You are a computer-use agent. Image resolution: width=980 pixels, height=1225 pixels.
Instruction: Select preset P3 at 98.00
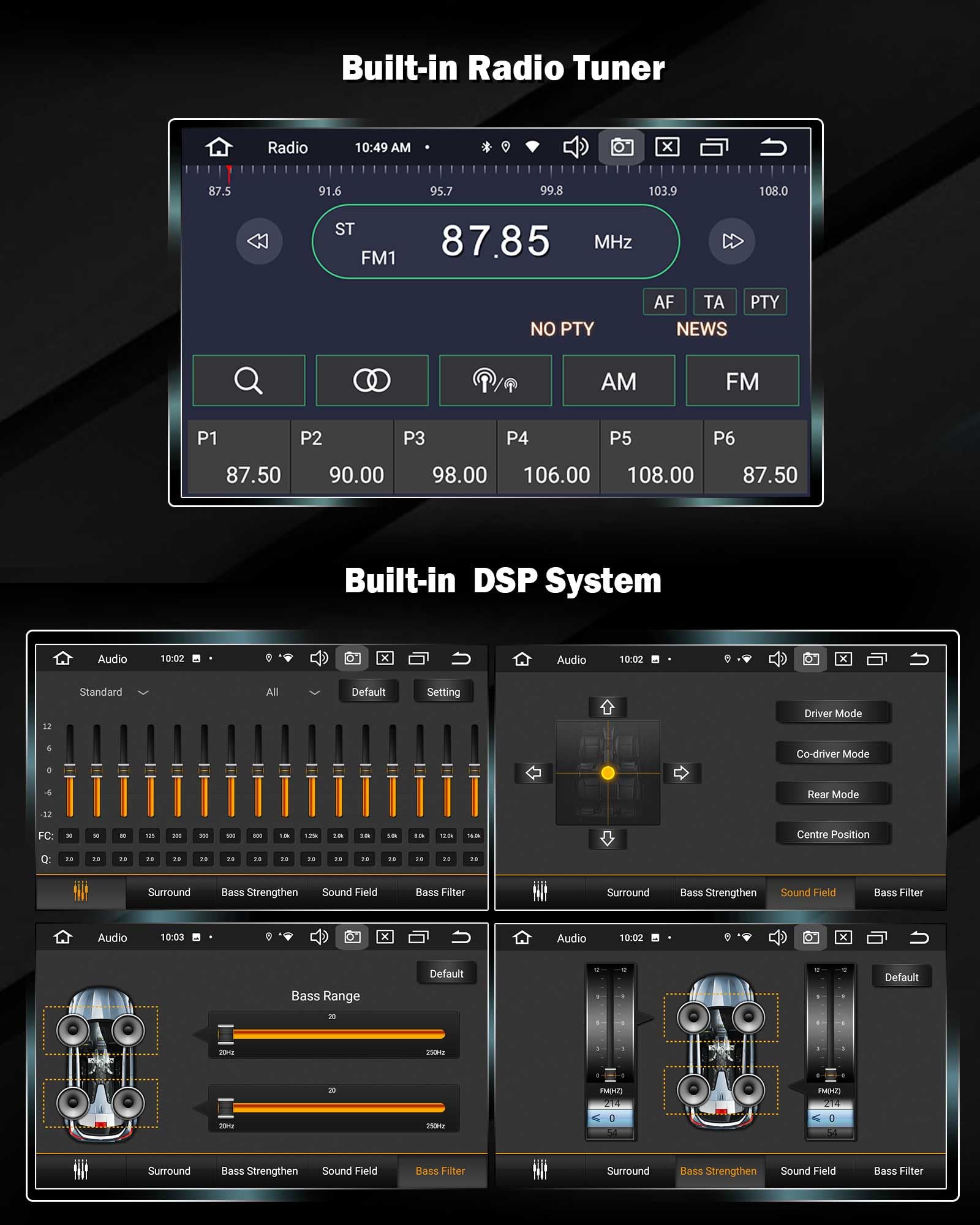point(445,457)
